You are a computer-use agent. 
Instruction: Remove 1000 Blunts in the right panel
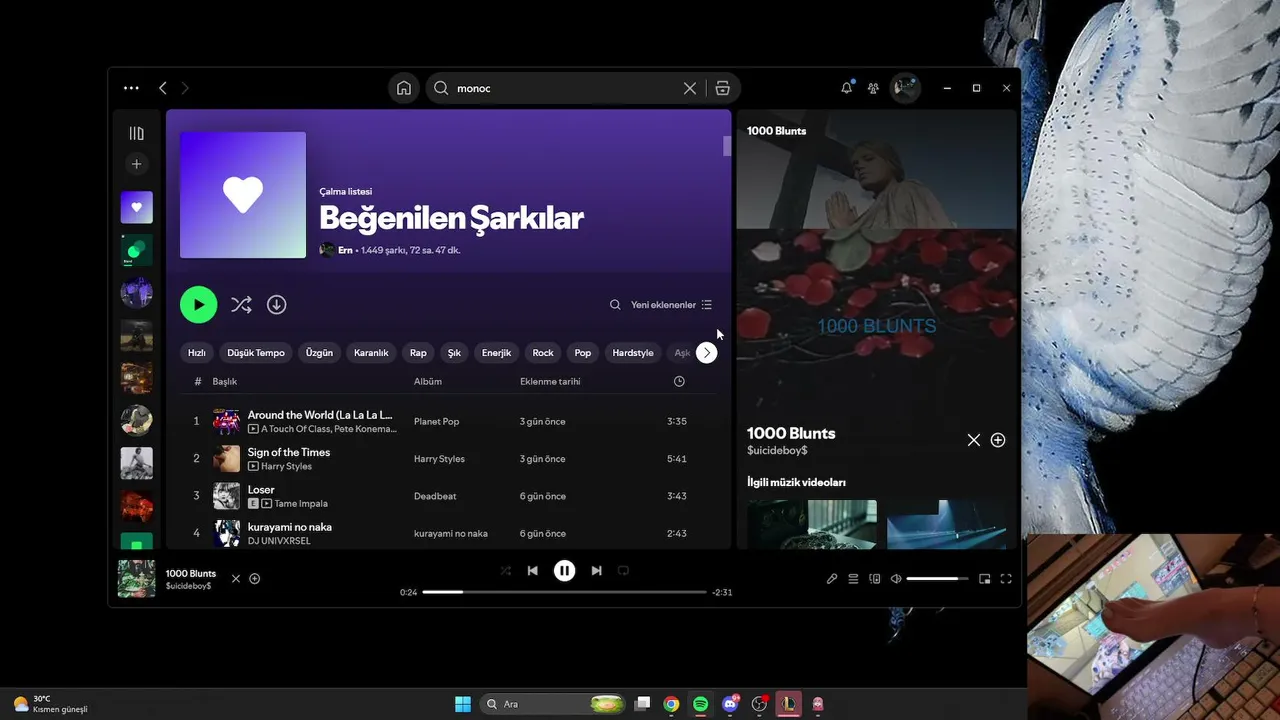(974, 440)
